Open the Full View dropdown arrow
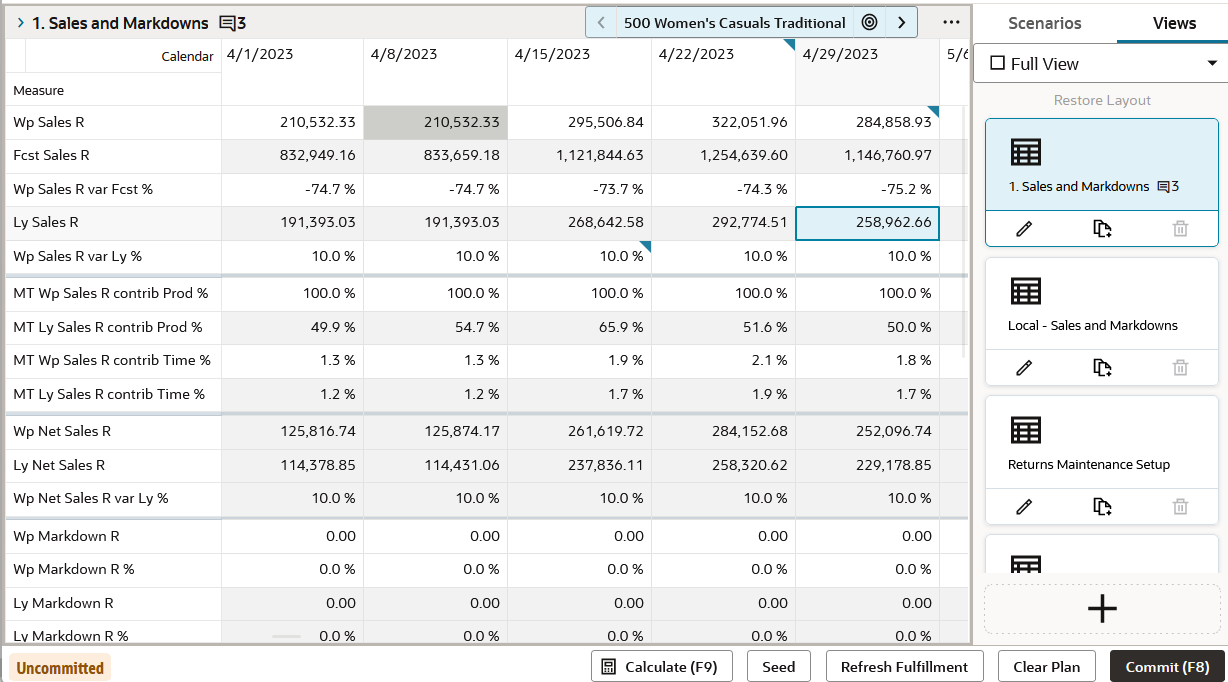This screenshot has height=682, width=1228. click(1211, 63)
